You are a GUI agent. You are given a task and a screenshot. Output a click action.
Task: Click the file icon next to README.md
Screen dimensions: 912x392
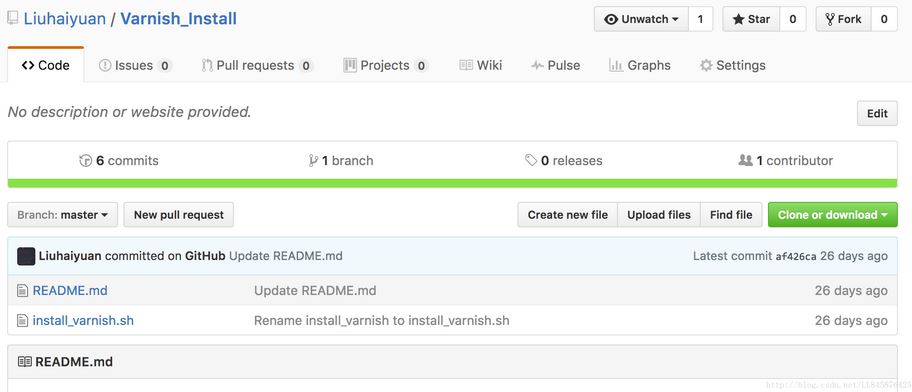(x=22, y=290)
